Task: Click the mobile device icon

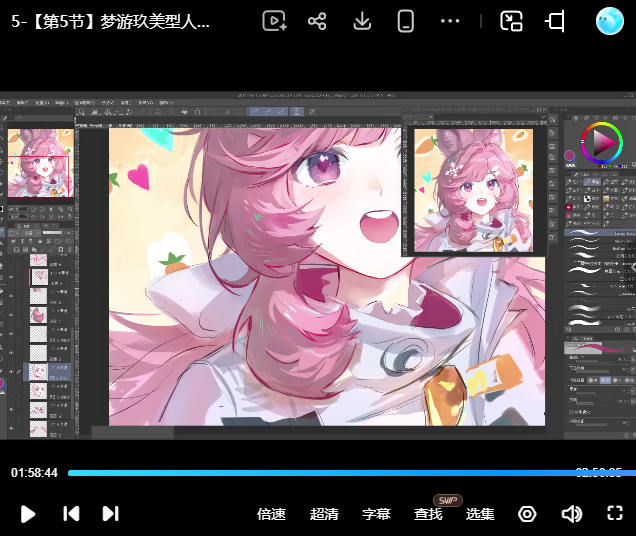Action: [406, 21]
